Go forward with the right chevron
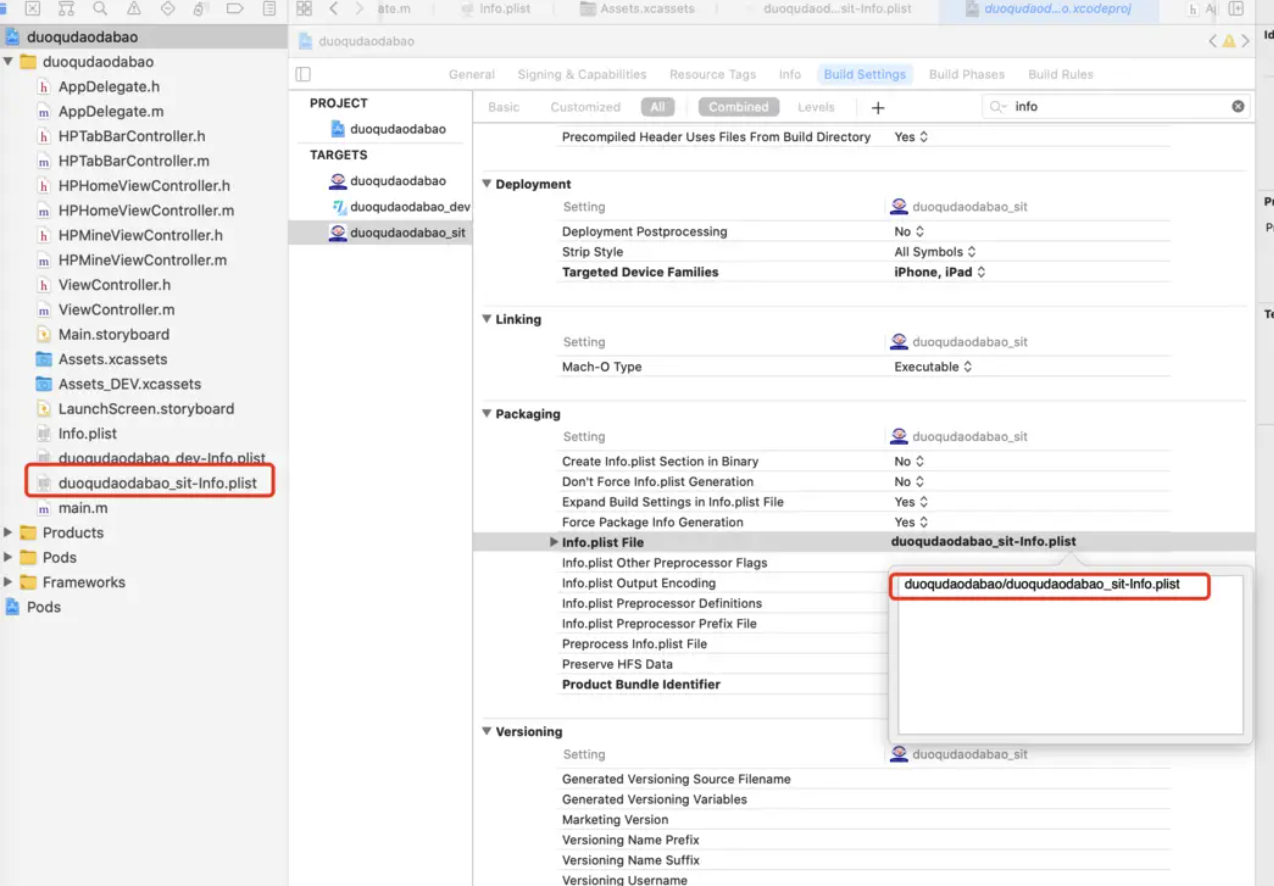The image size is (1274, 886). 358,9
